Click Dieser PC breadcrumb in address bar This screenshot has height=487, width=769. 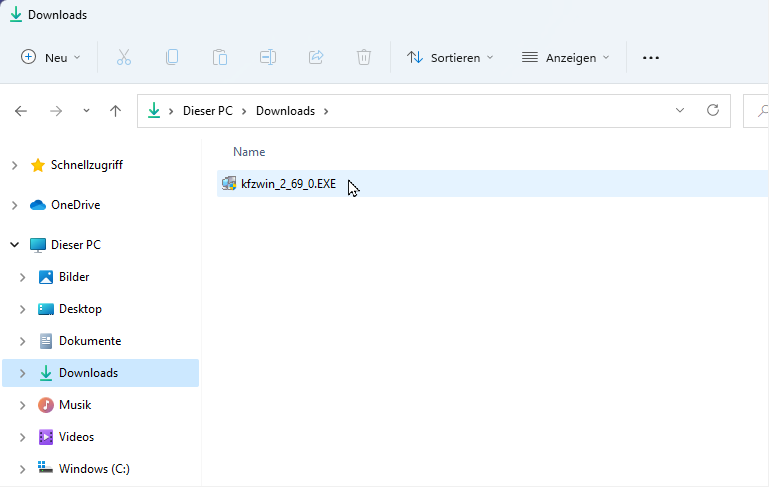pyautogui.click(x=207, y=111)
